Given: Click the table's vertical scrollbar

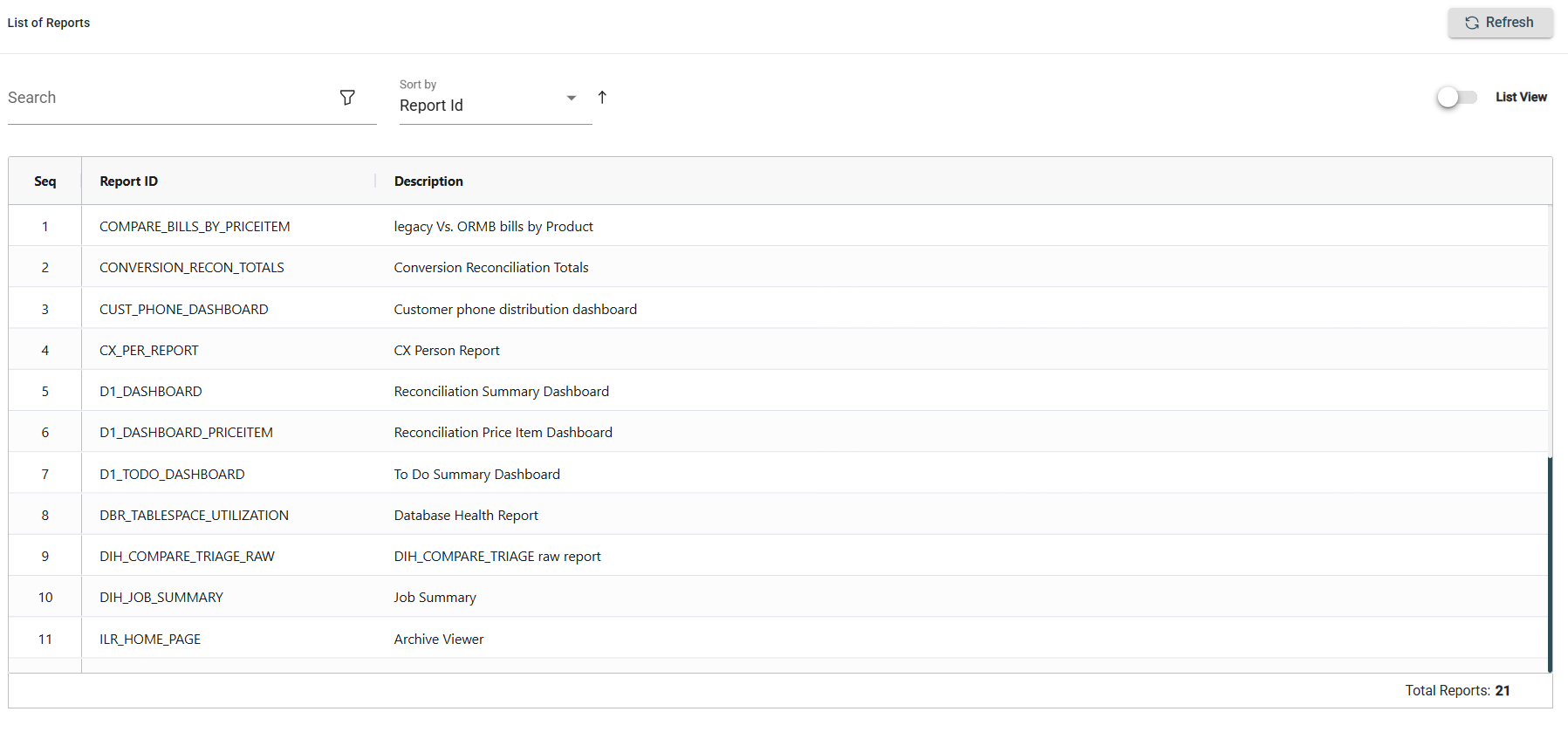Looking at the screenshot, I should 1550,563.
